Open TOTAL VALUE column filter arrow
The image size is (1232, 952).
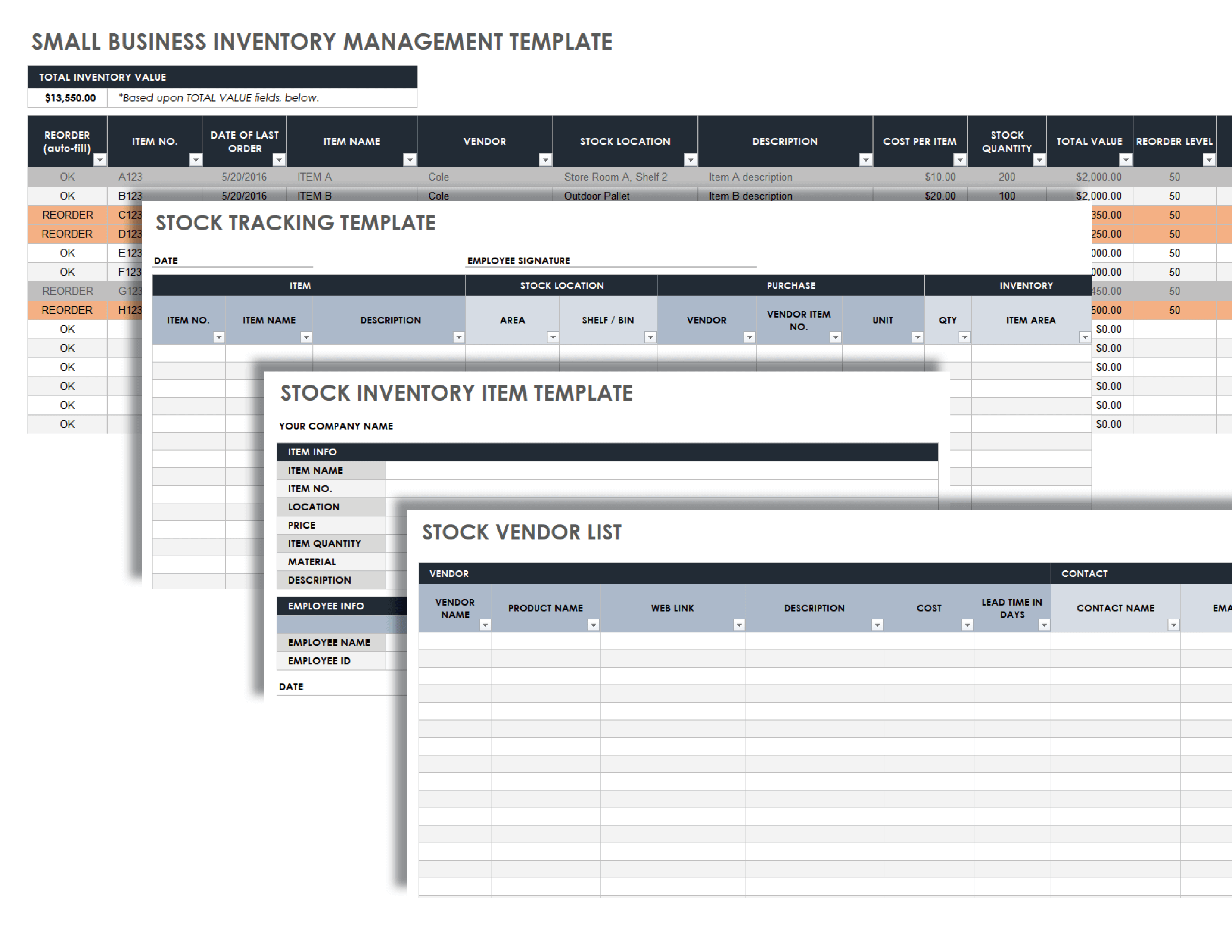(x=1125, y=160)
